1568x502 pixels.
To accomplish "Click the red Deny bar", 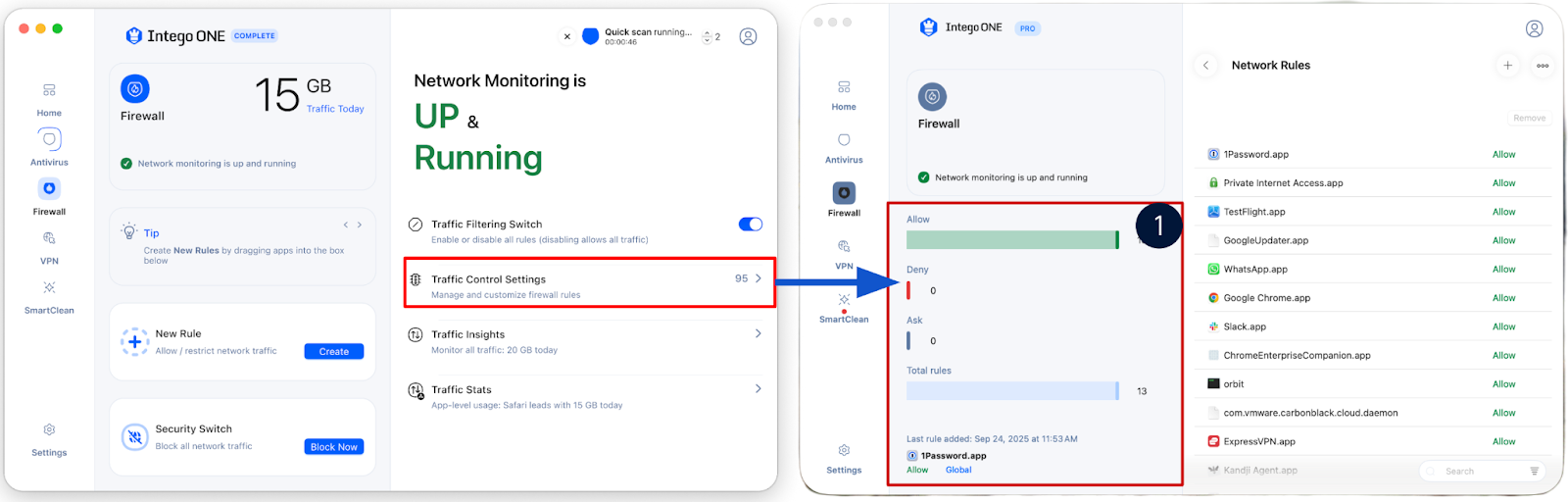I will 908,290.
